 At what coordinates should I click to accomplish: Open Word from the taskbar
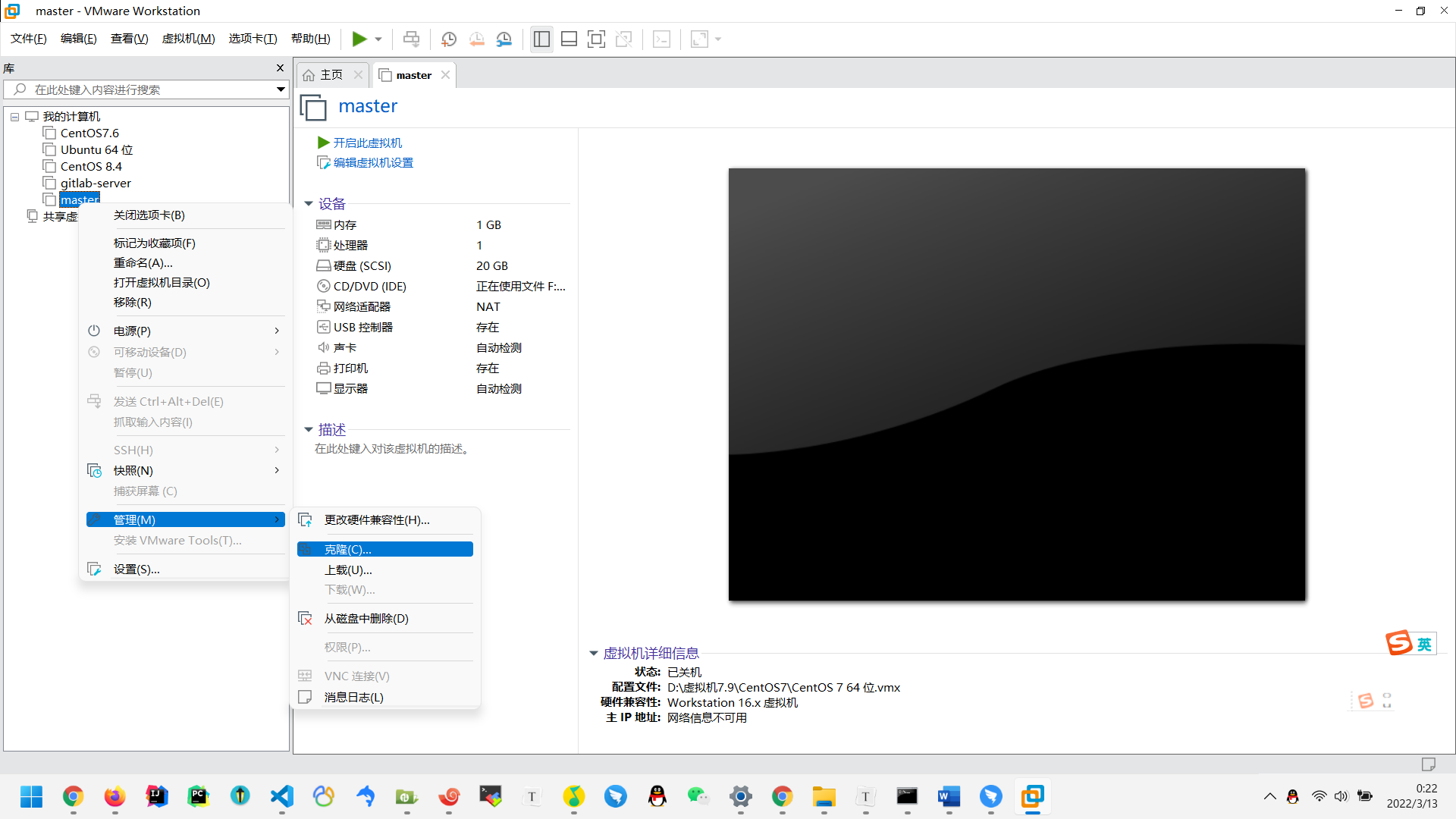pyautogui.click(x=949, y=796)
